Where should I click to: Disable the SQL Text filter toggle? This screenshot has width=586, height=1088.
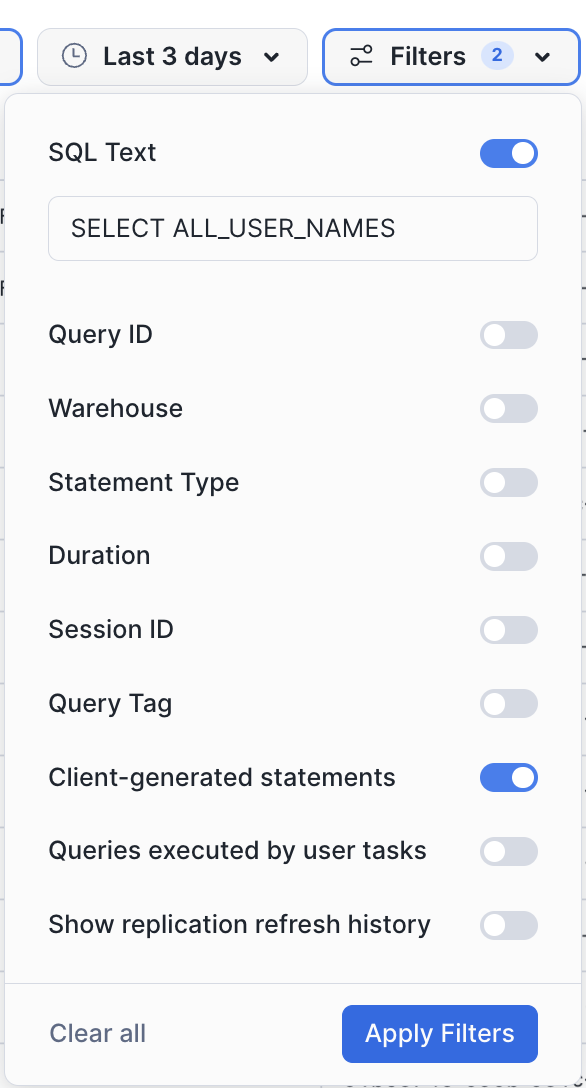tap(509, 153)
